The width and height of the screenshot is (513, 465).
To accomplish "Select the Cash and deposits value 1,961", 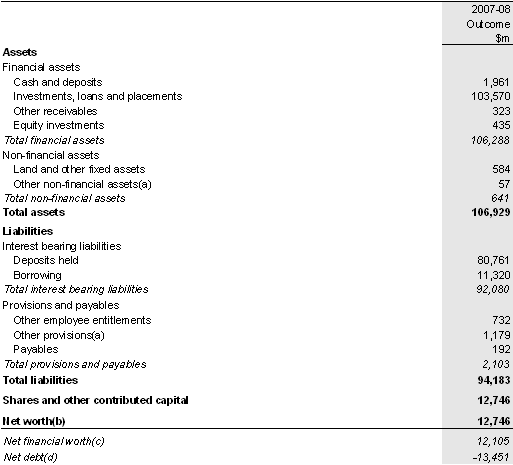I will pos(496,82).
